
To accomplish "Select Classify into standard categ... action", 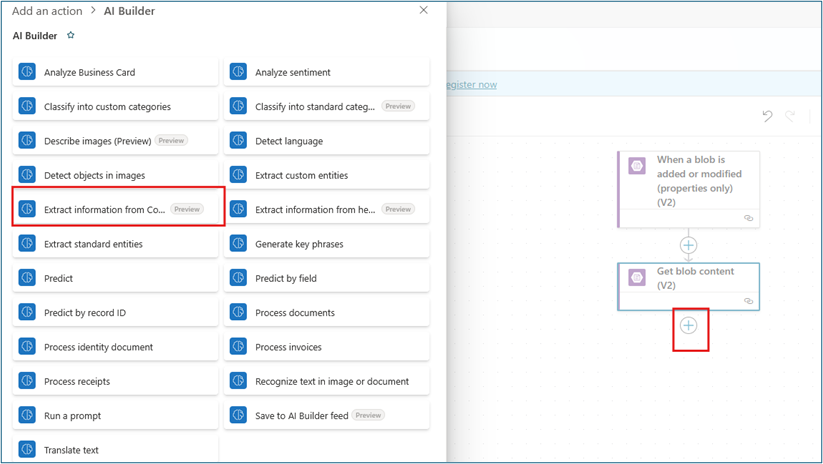I will (326, 107).
